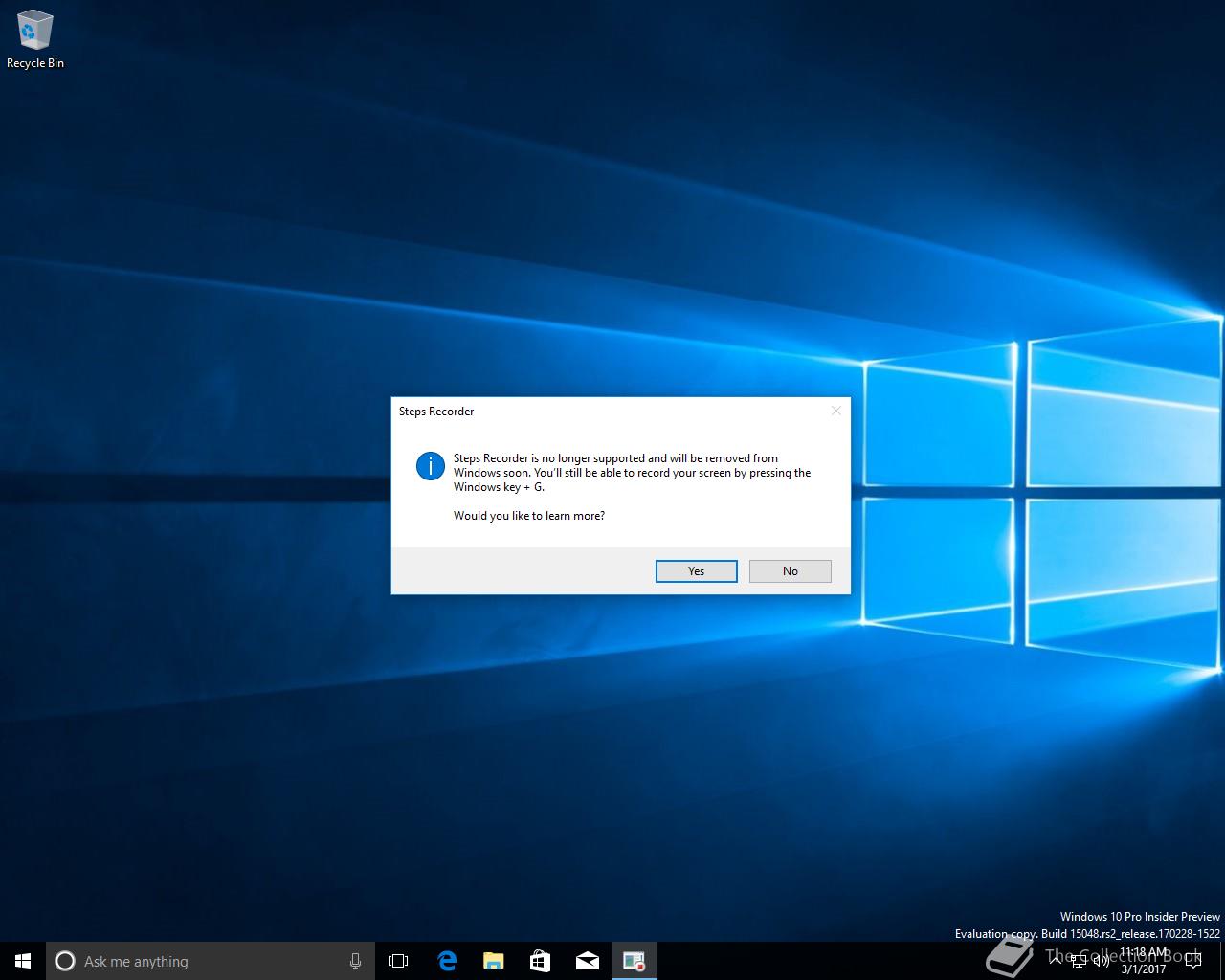Open the Windows Store taskbar icon
This screenshot has height=980, width=1225.
(540, 961)
